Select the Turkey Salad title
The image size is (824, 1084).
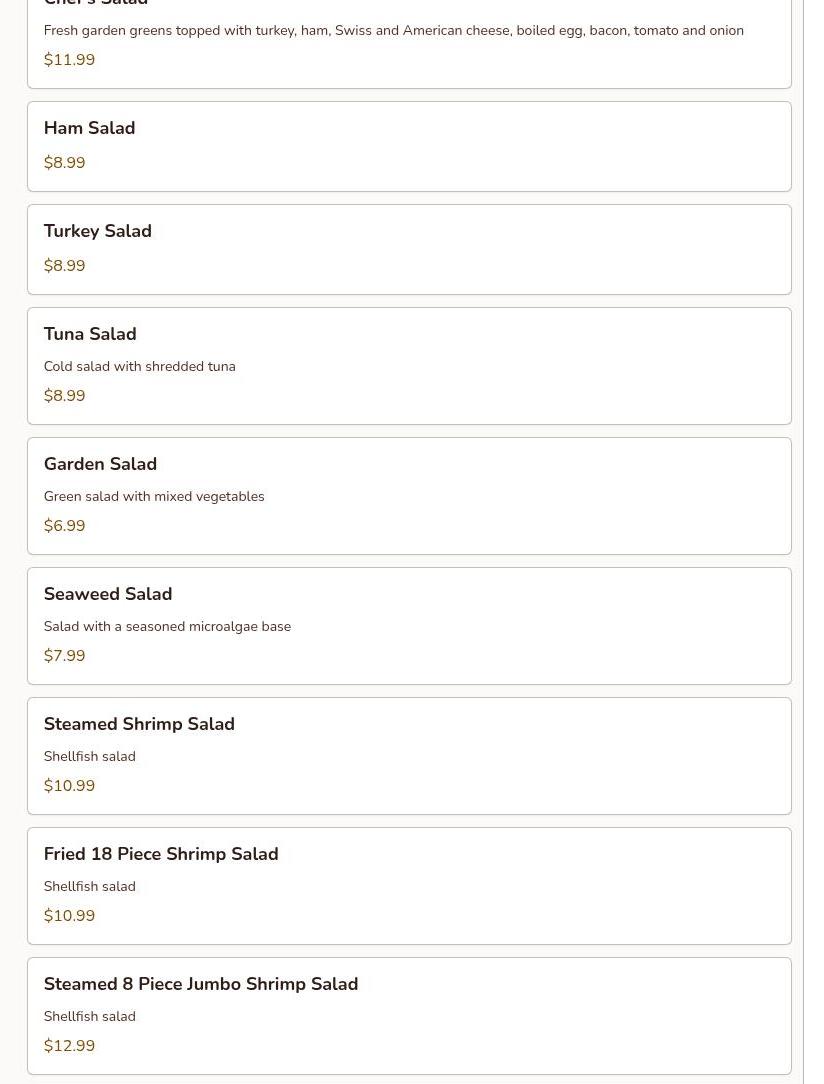(x=97, y=231)
